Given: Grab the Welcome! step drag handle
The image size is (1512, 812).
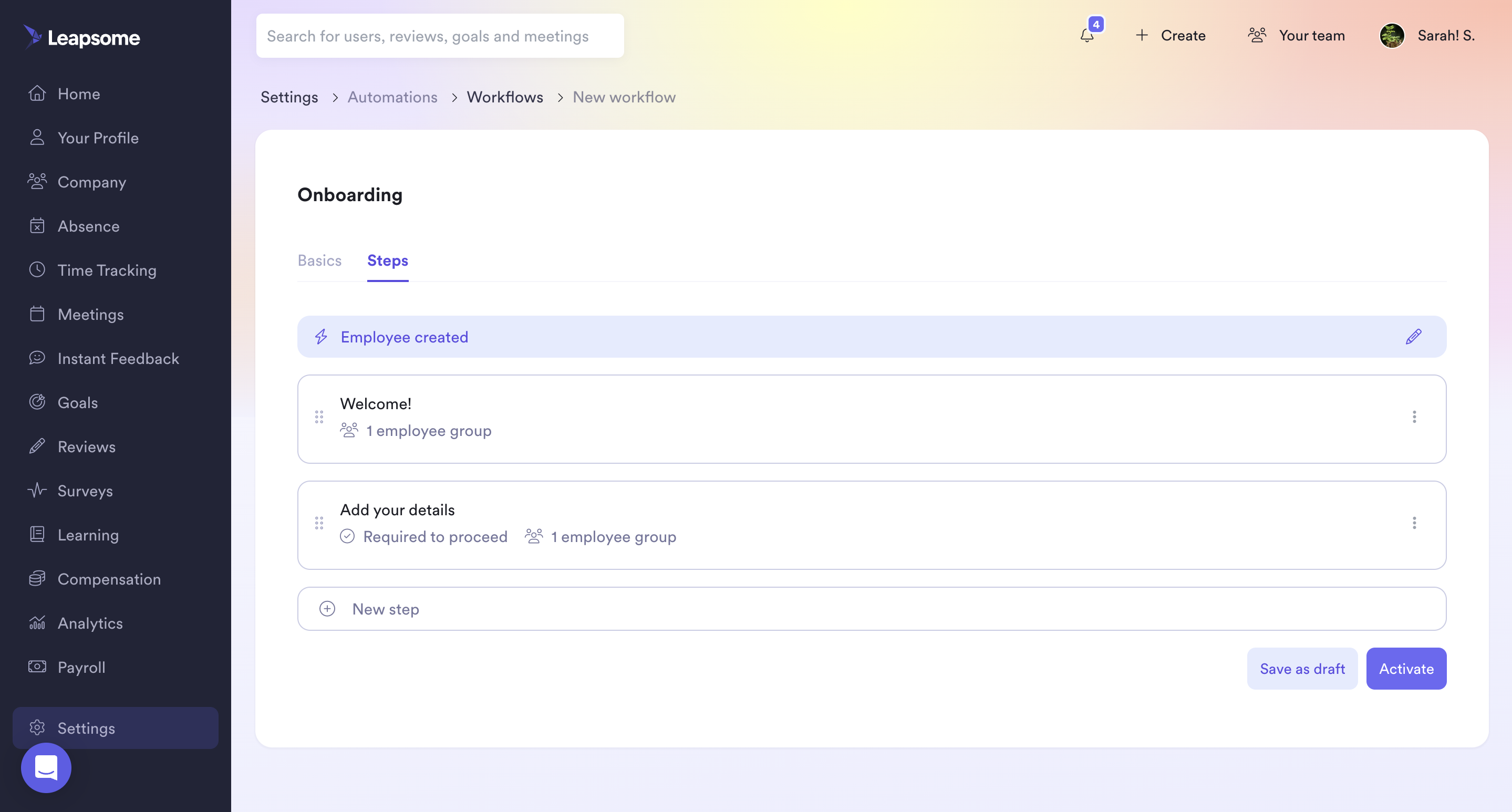Looking at the screenshot, I should click(x=319, y=417).
